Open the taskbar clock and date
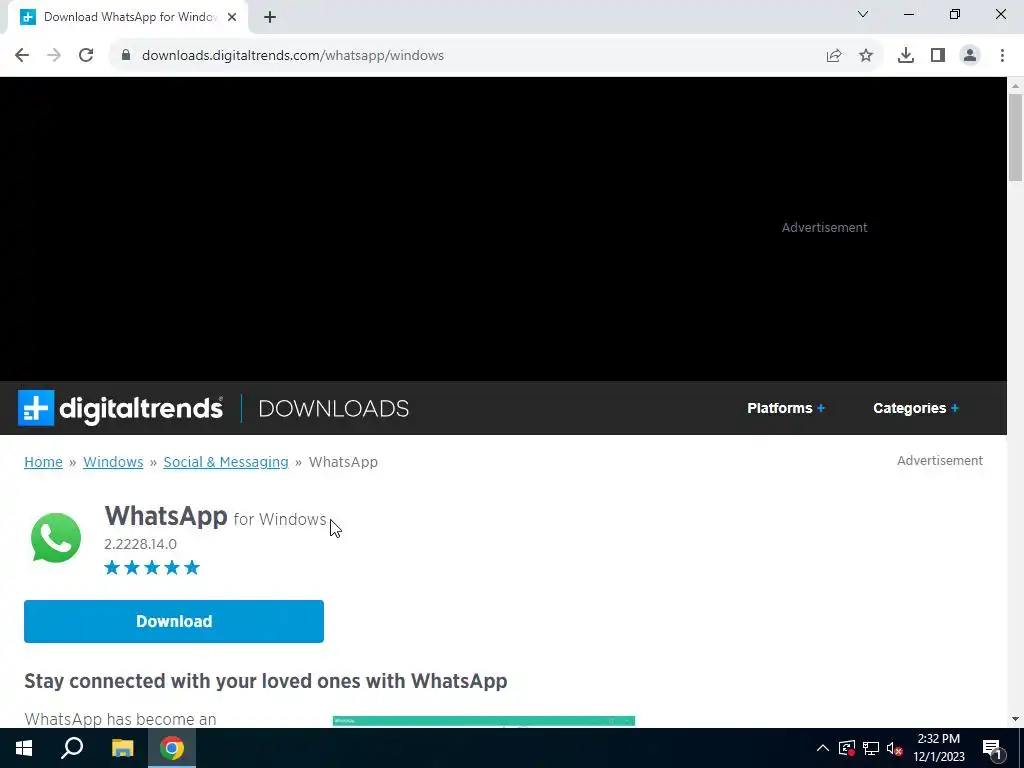Screen dimensions: 1024x768 pyautogui.click(x=938, y=748)
